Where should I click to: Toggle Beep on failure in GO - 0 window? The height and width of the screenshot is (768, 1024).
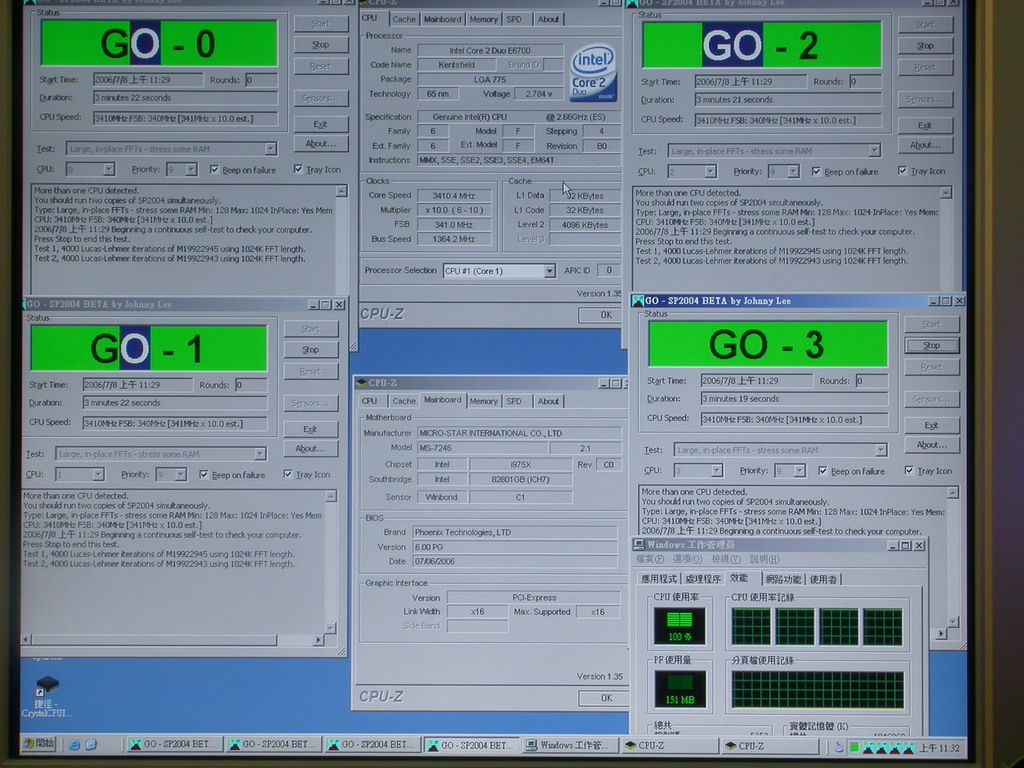click(214, 170)
